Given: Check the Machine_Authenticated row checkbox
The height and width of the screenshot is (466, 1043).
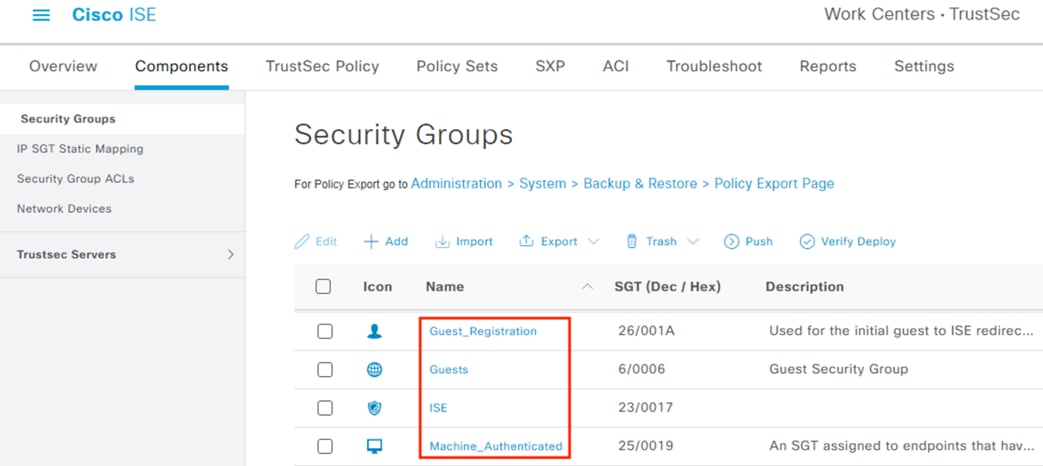Looking at the screenshot, I should coord(325,447).
